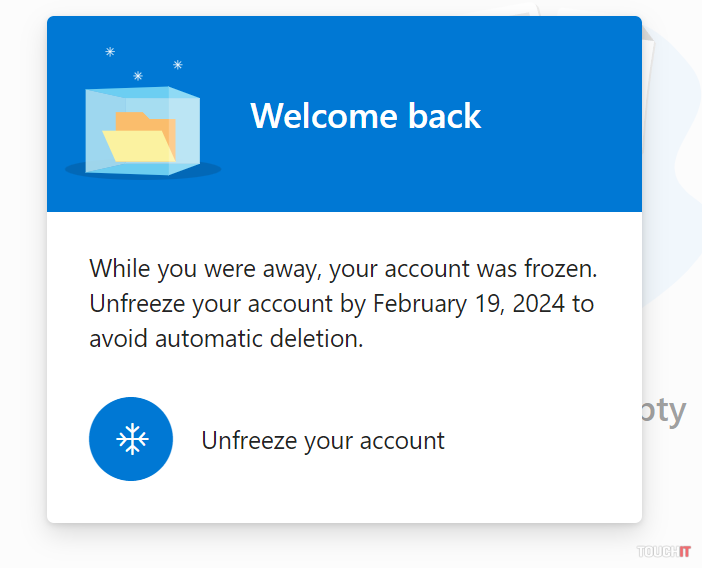The height and width of the screenshot is (568, 702).
Task: Click the "Welcome back" heading
Action: 365,116
